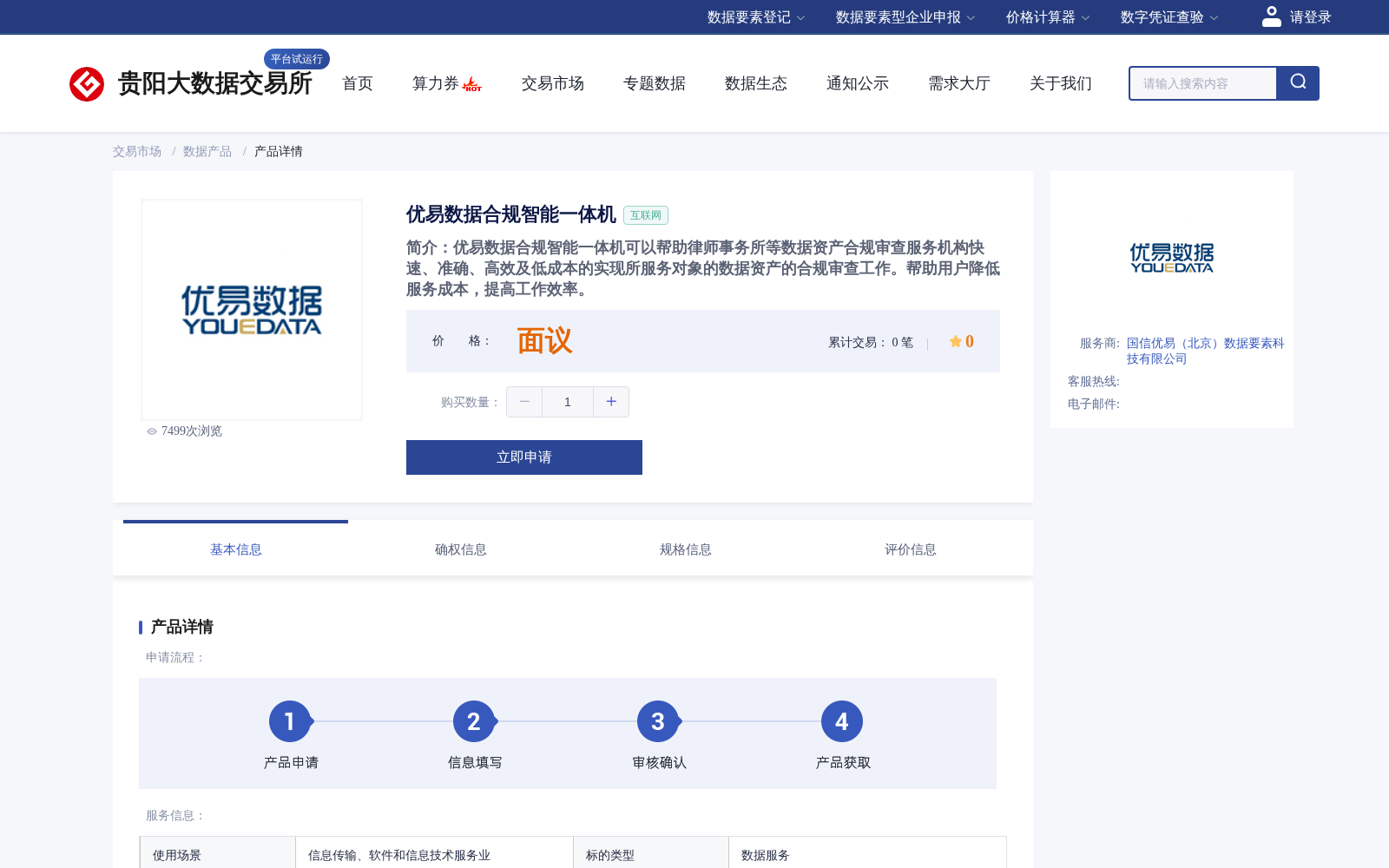The width and height of the screenshot is (1389, 868).
Task: Click the 面议 price text
Action: (545, 341)
